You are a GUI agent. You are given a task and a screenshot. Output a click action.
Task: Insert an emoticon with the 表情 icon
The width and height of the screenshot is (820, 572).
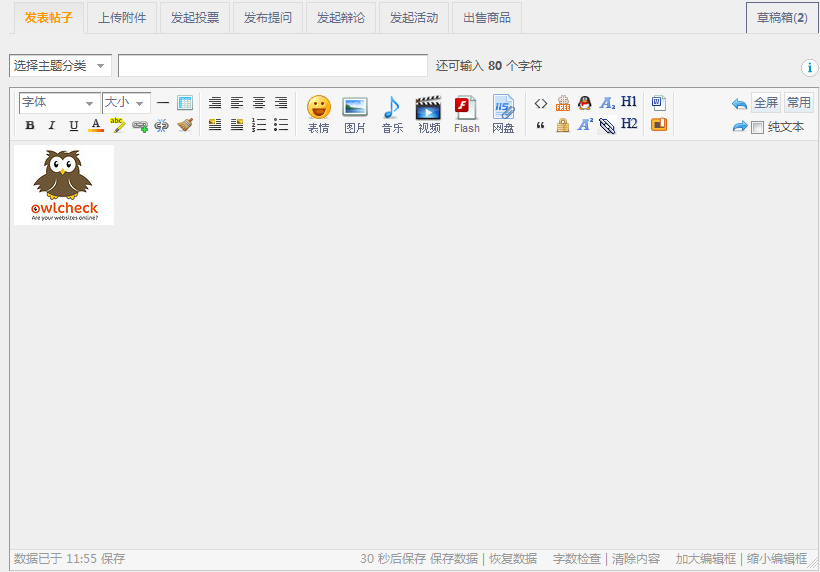coord(318,113)
